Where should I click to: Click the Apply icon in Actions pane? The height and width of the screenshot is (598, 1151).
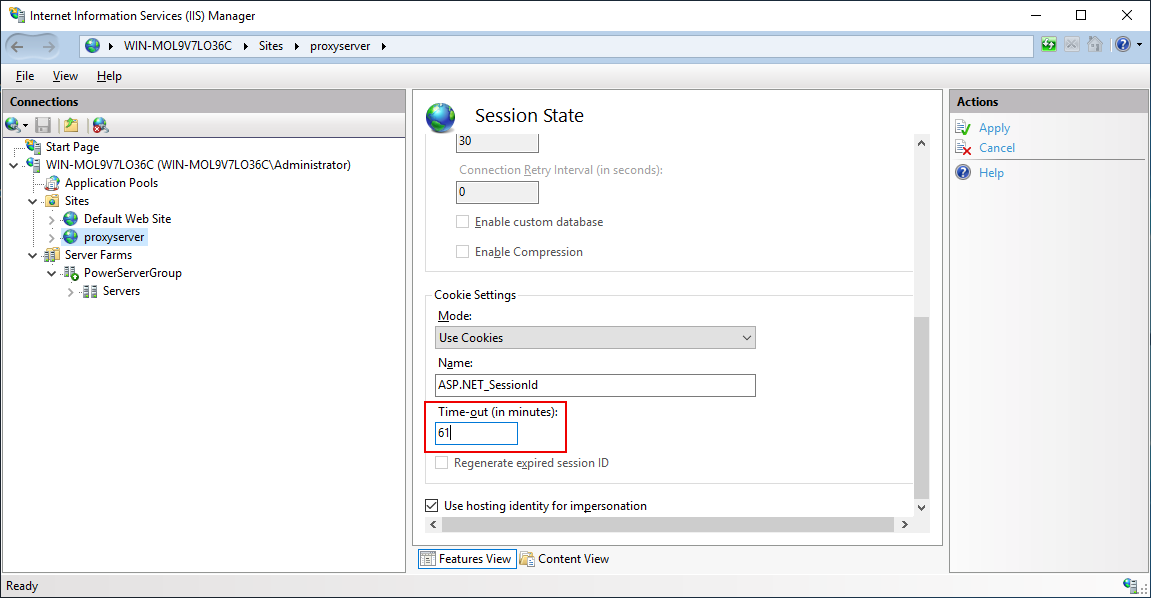(963, 128)
